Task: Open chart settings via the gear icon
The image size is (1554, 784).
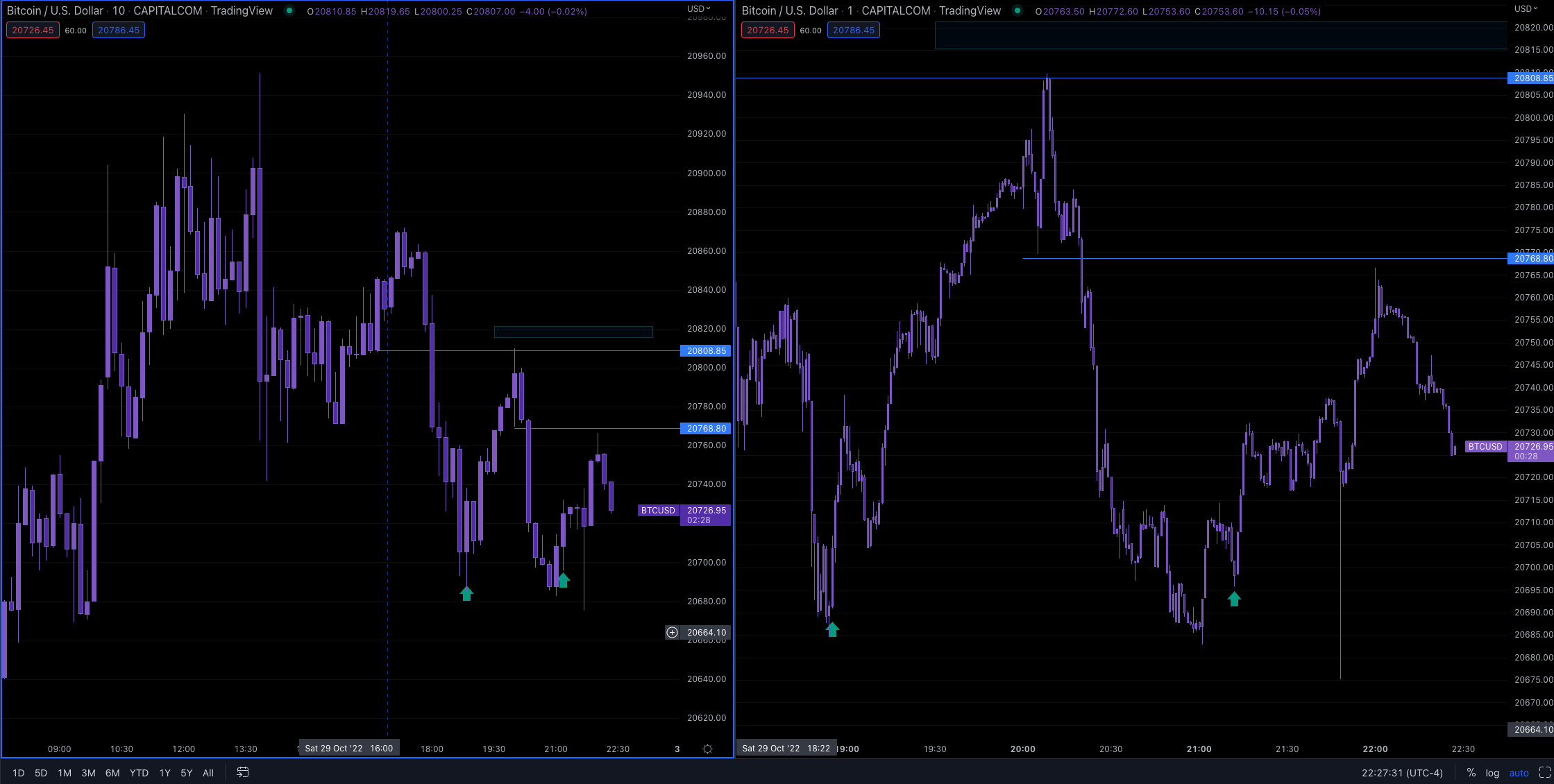Action: click(707, 749)
